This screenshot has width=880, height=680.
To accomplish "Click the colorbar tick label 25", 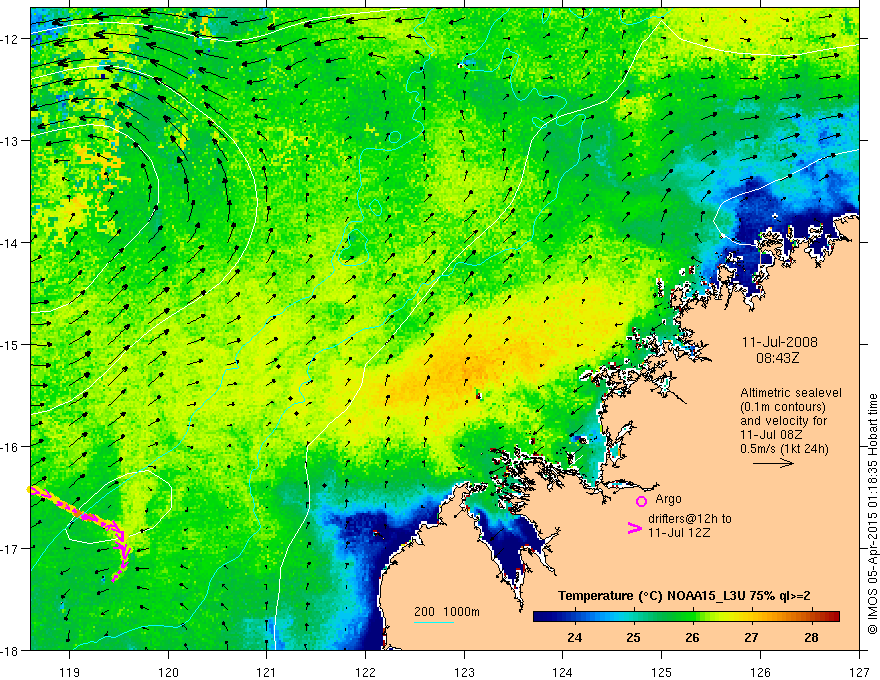I will (x=633, y=637).
